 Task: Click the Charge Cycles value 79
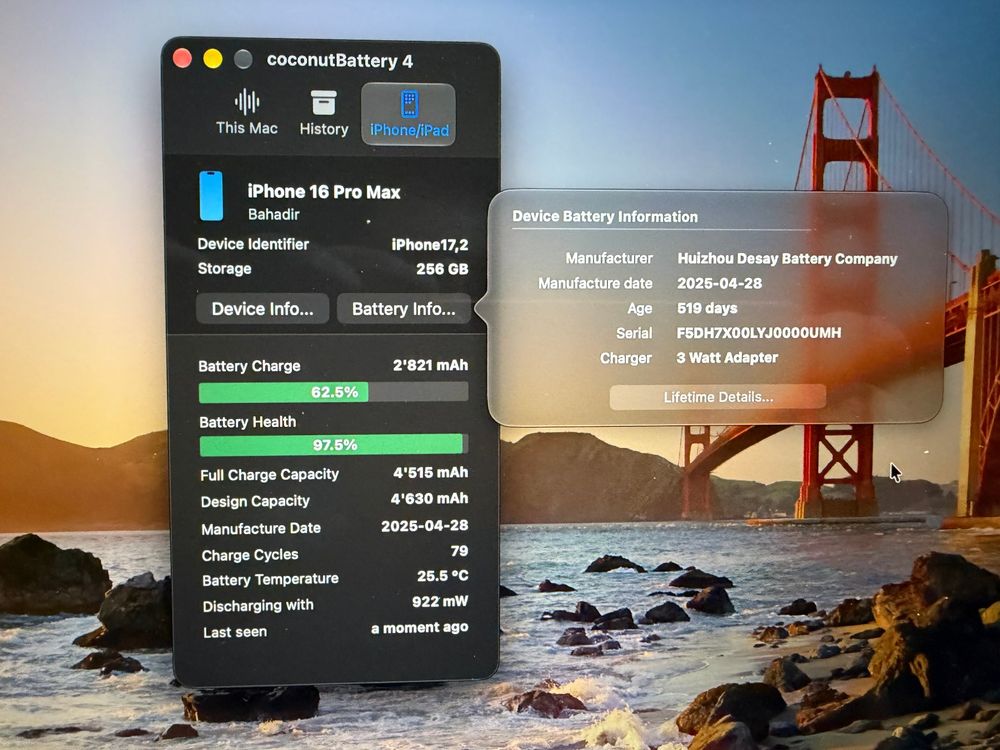[459, 550]
